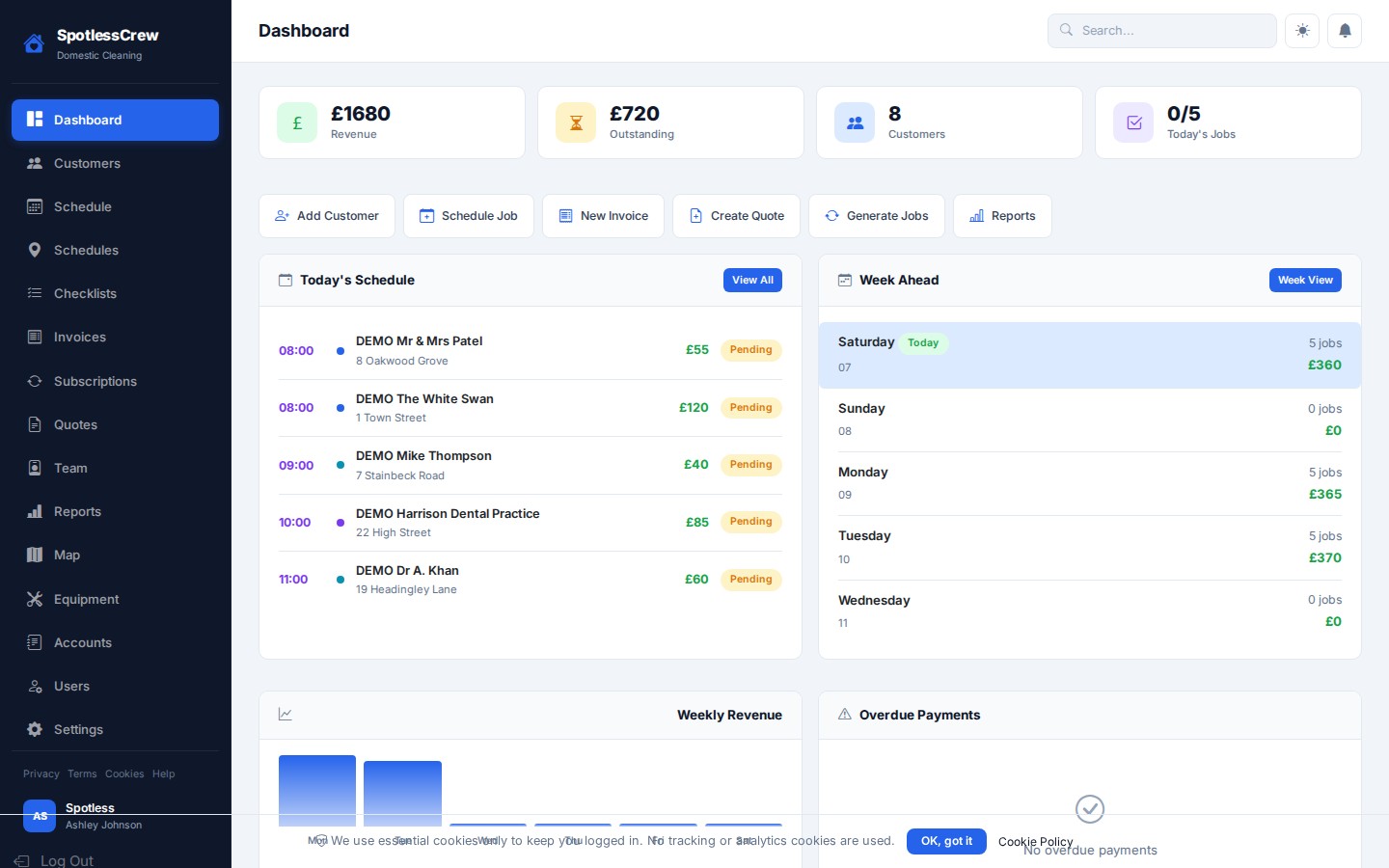The height and width of the screenshot is (868, 1389).
Task: Open Accounts from the sidebar
Action: (83, 642)
